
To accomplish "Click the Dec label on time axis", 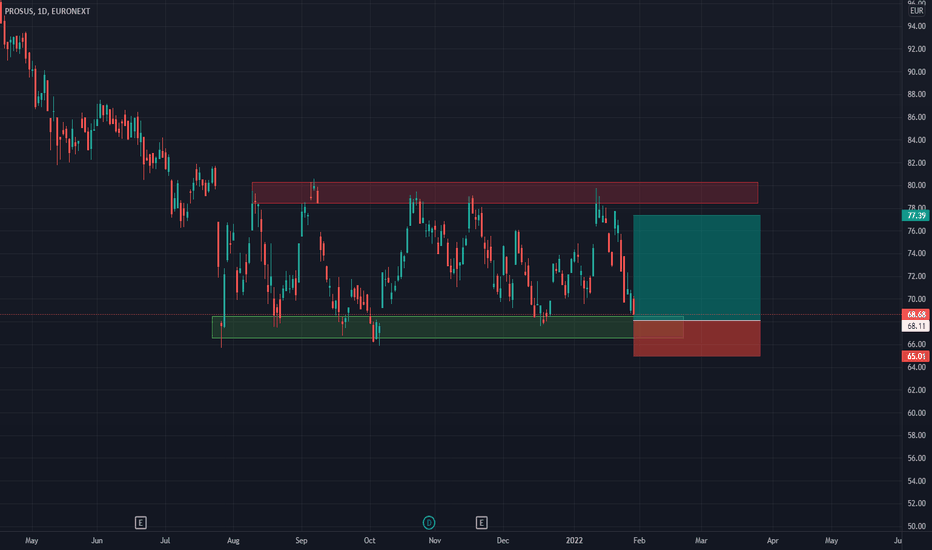I will pyautogui.click(x=503, y=540).
